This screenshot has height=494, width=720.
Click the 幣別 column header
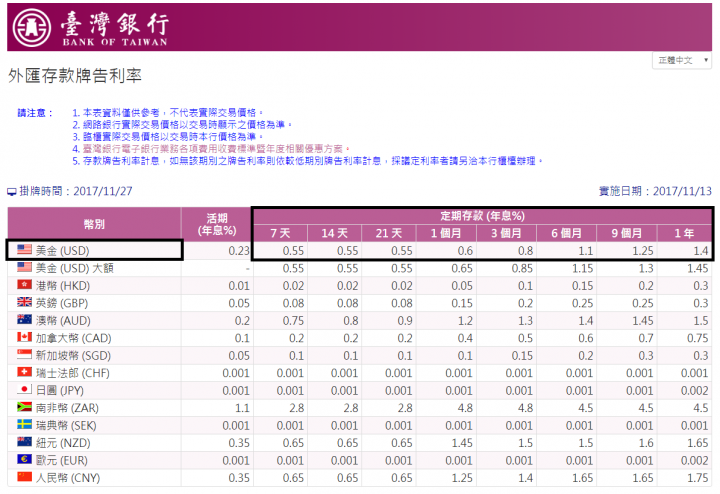point(94,223)
